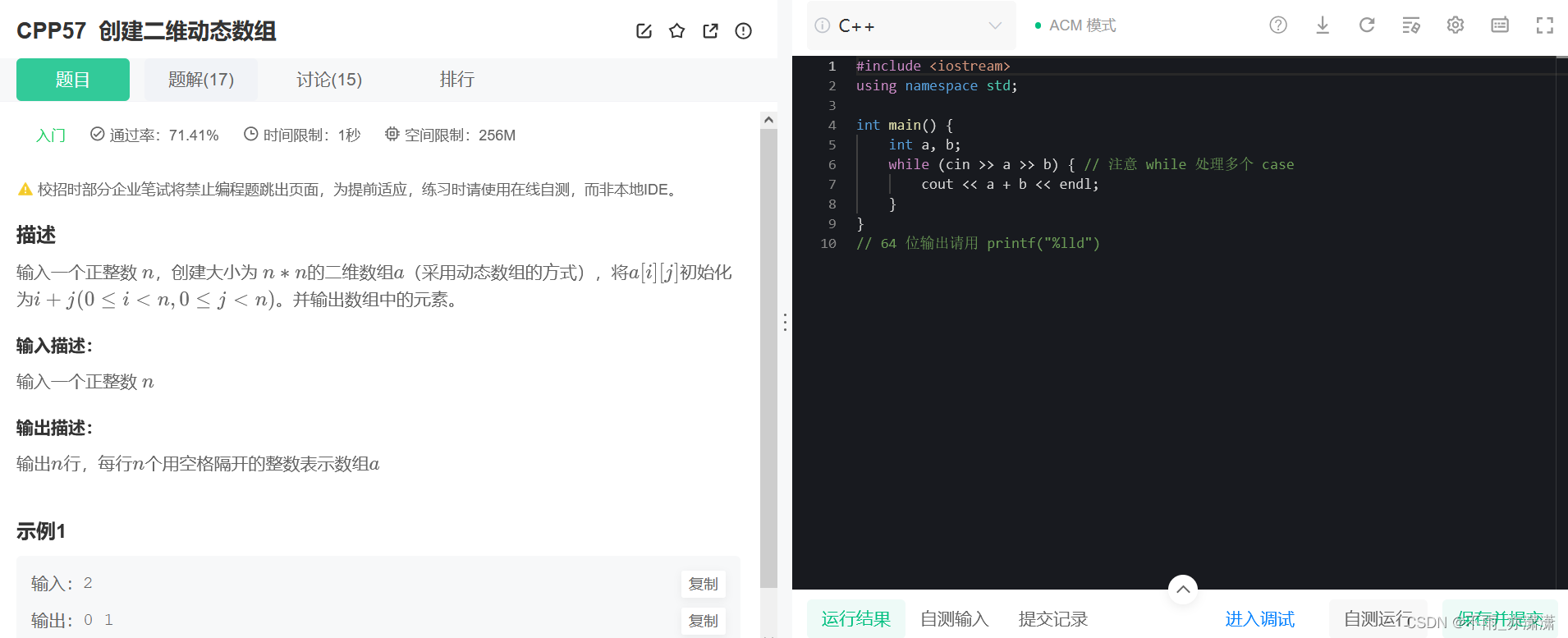Select the 运行结果 tab
Viewport: 1568px width, 638px height.
click(856, 619)
